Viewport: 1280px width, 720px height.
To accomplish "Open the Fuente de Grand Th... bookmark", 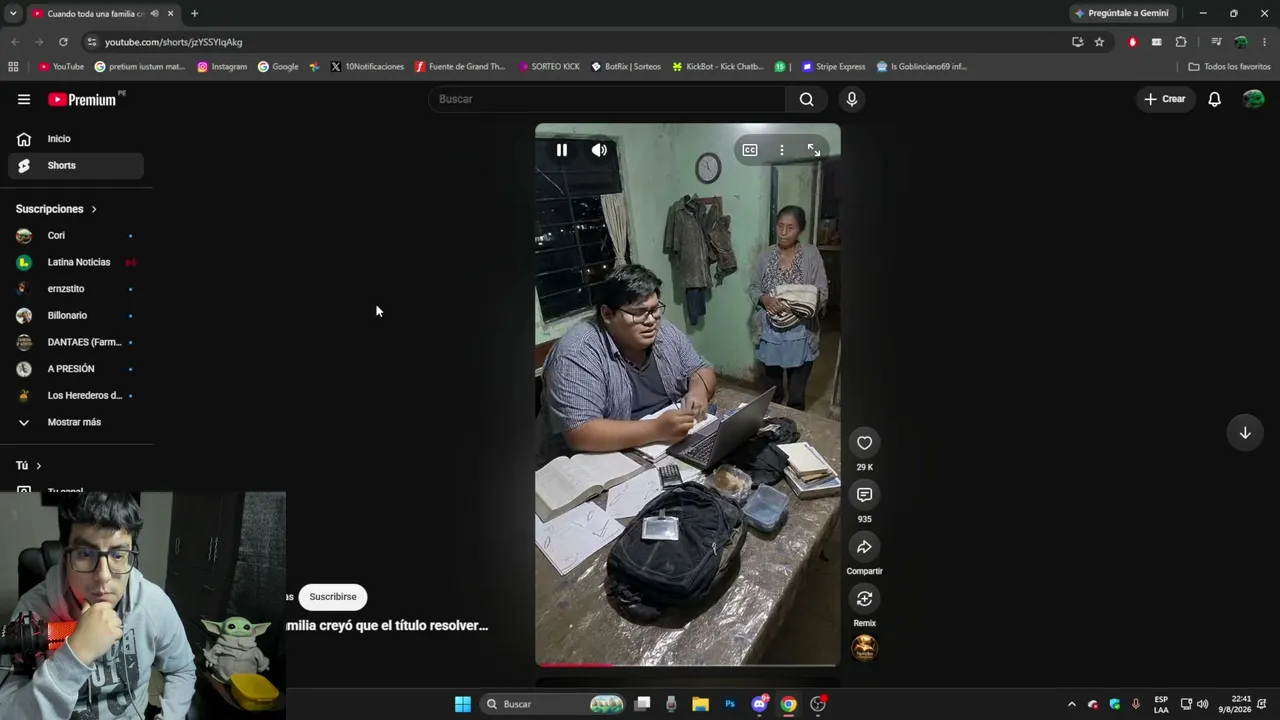I will (460, 67).
